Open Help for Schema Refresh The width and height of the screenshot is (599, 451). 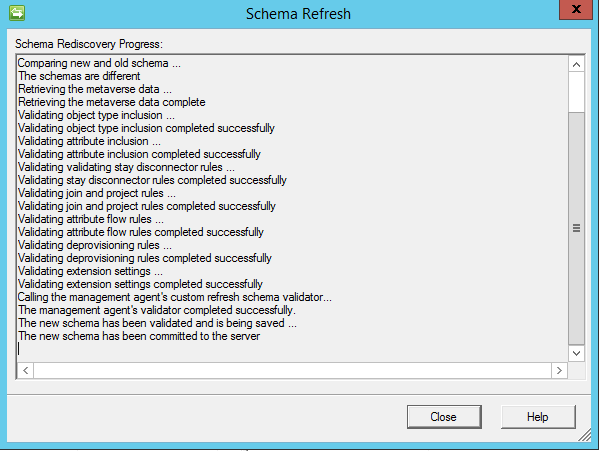coord(538,417)
